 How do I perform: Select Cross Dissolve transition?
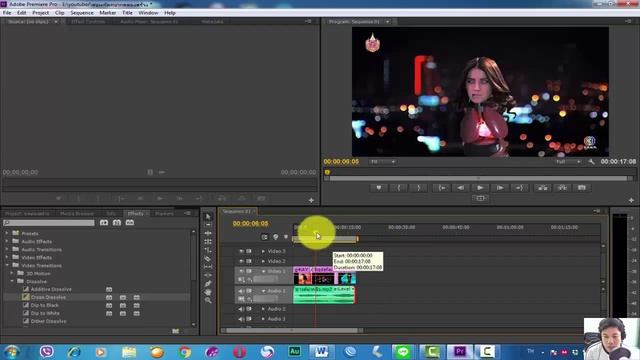(x=48, y=297)
